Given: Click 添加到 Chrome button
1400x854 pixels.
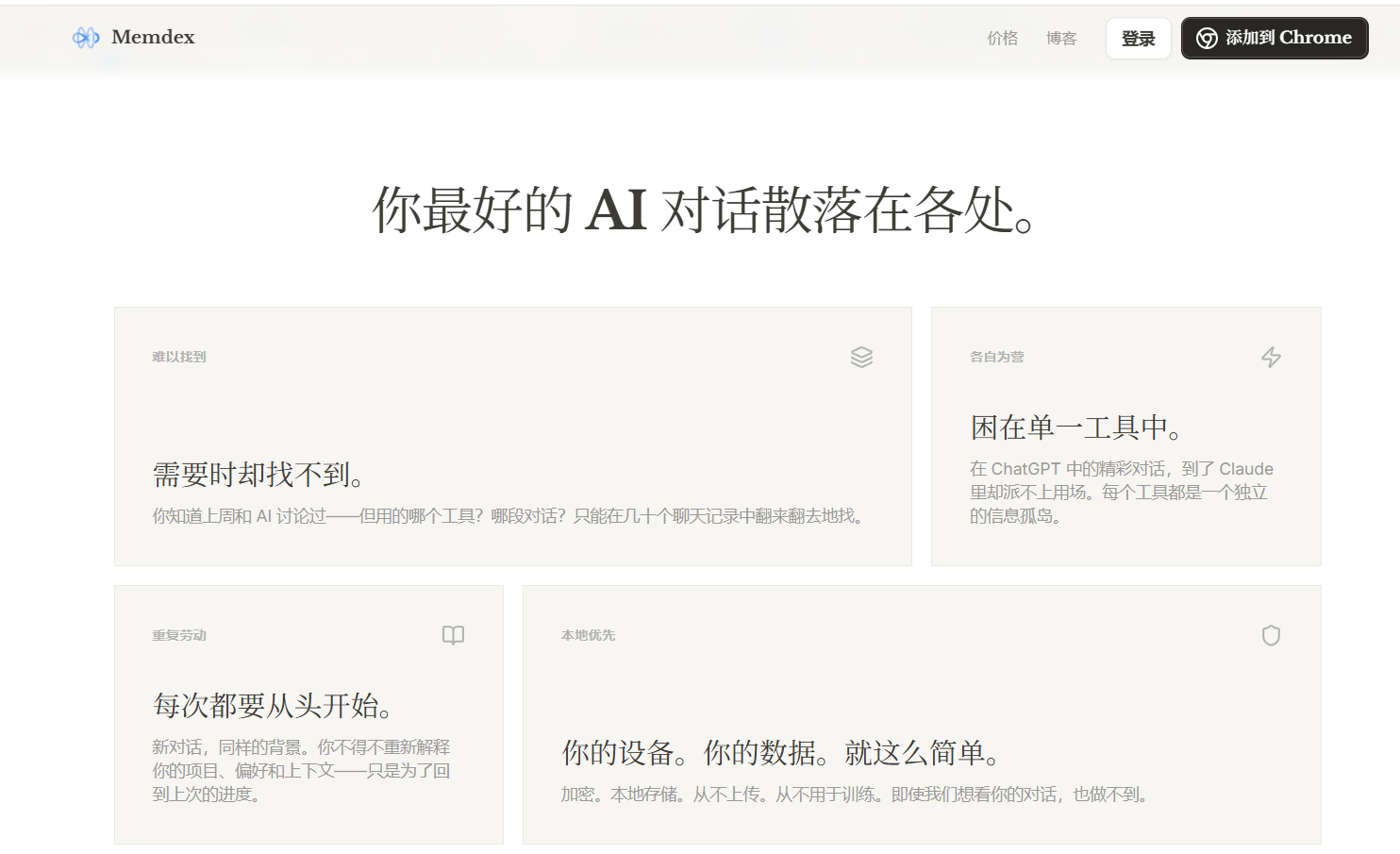Looking at the screenshot, I should point(1275,38).
